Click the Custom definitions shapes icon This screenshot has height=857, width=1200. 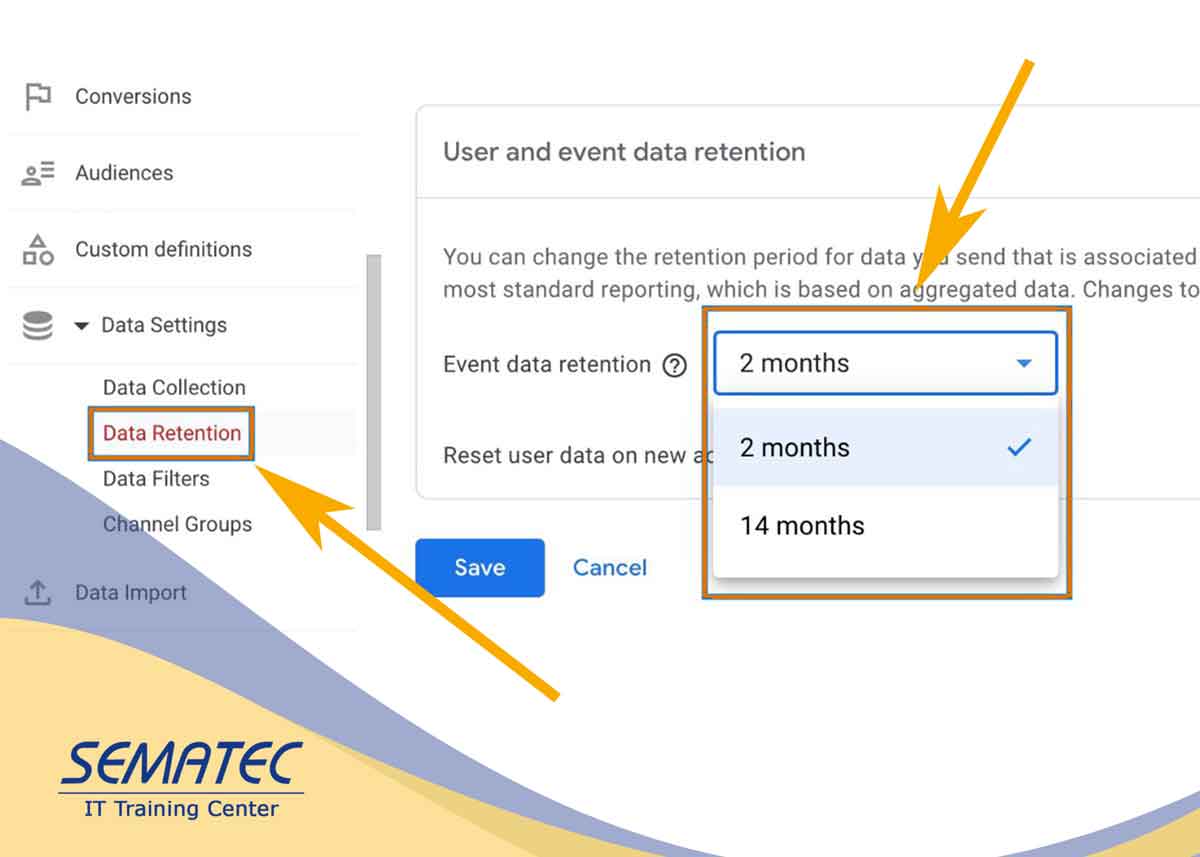pos(38,249)
